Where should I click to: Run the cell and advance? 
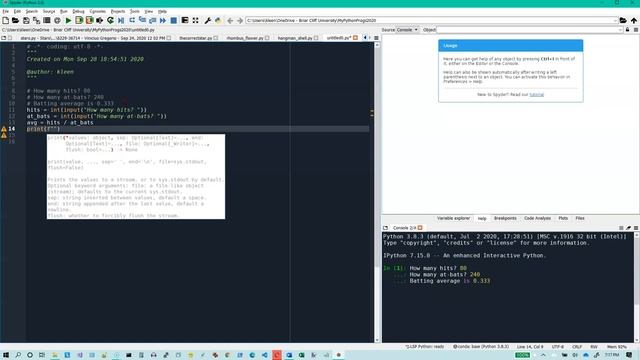pyautogui.click(x=89, y=20)
